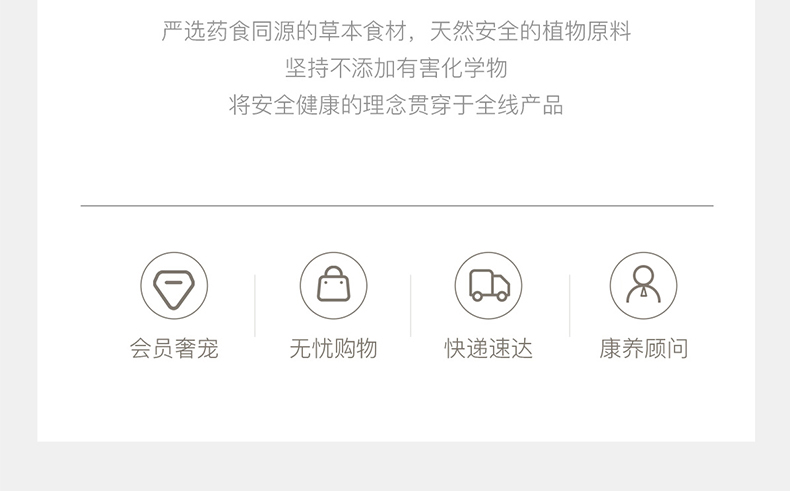Click the gray margin left of card
Screen dimensions: 790x491
pos(18,221)
